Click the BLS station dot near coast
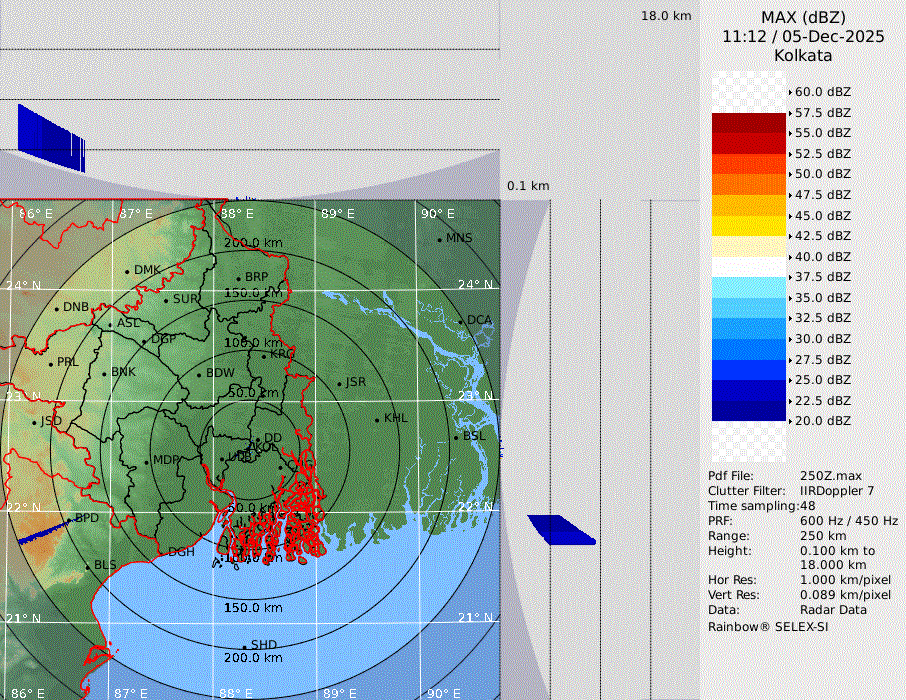This screenshot has width=906, height=700. (87, 567)
